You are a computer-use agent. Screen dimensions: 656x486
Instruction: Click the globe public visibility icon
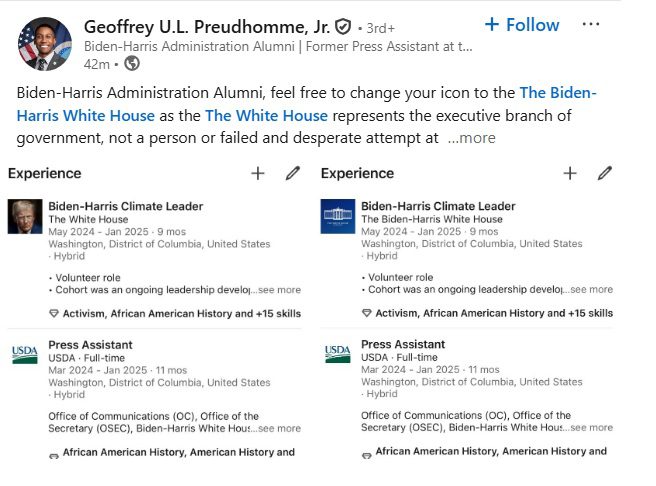132,64
